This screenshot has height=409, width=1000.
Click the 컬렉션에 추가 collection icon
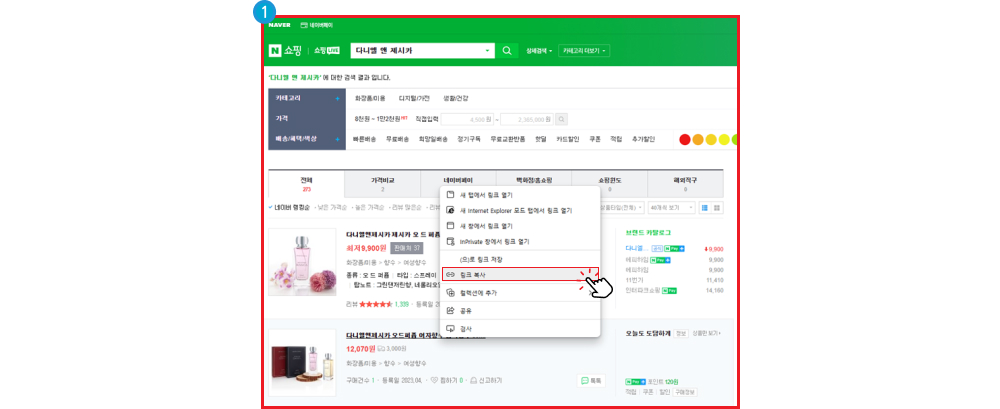coord(450,293)
